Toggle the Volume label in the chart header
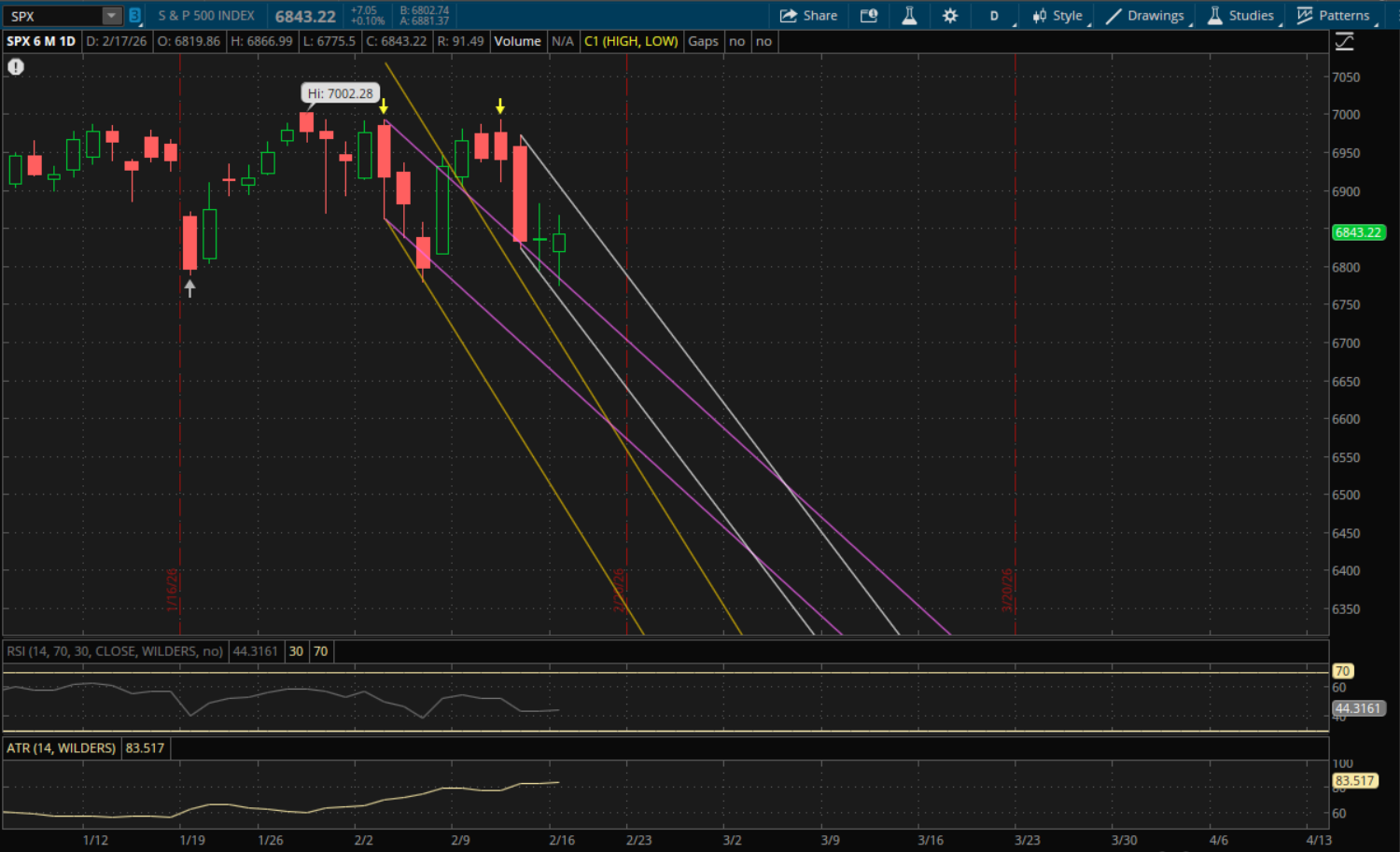 coord(517,41)
